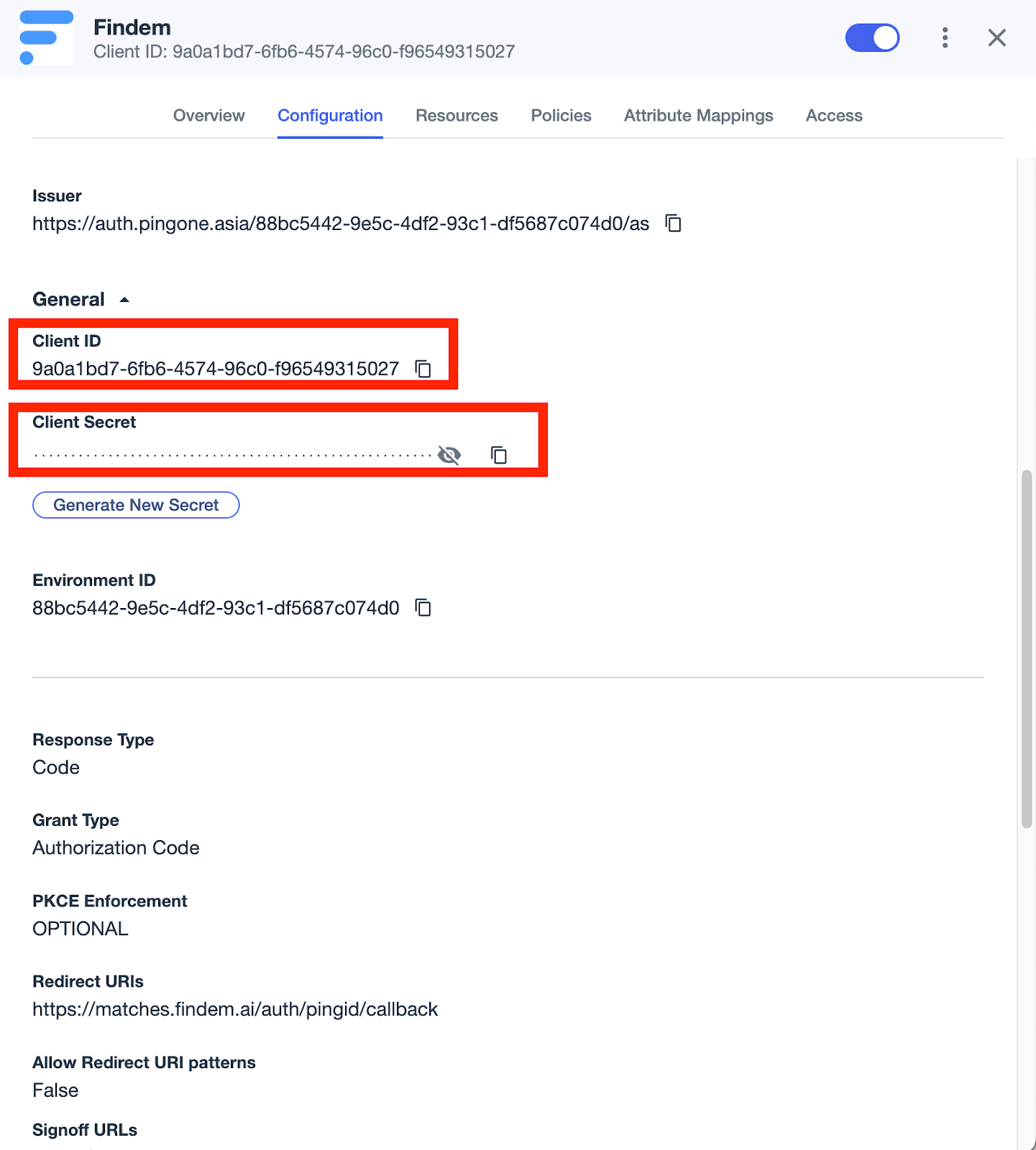The height and width of the screenshot is (1150, 1036).
Task: Copy the Environment ID value
Action: point(423,608)
